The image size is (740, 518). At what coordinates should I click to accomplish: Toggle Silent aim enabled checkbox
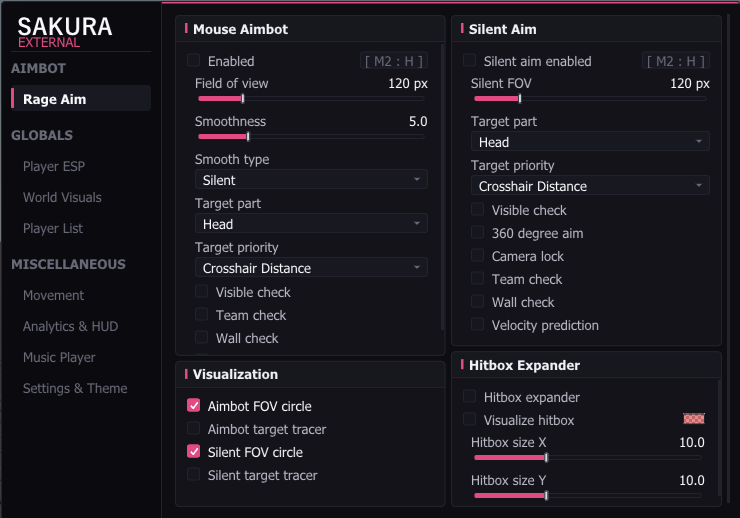tap(469, 60)
